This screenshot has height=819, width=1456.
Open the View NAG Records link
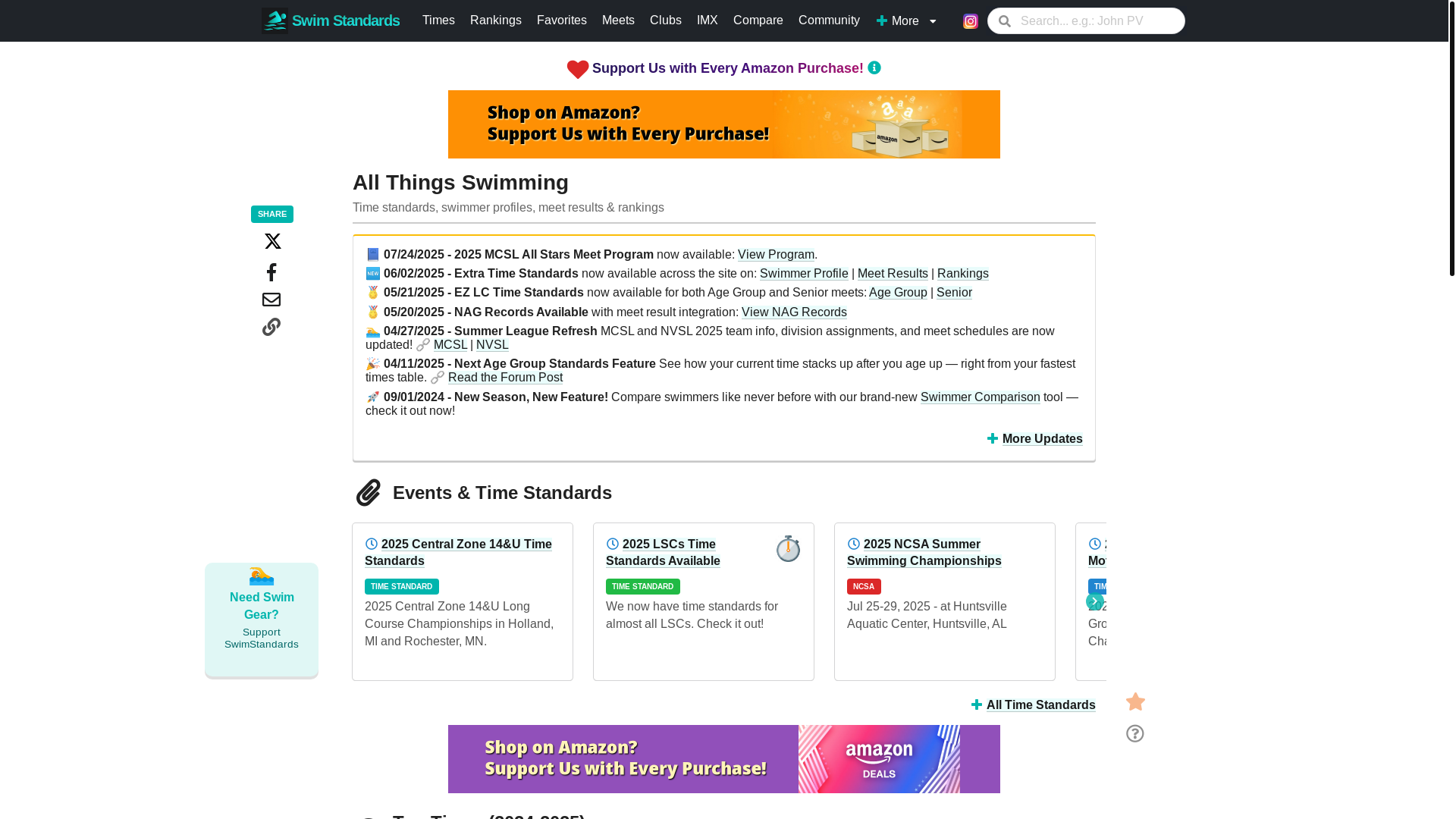pyautogui.click(x=794, y=312)
